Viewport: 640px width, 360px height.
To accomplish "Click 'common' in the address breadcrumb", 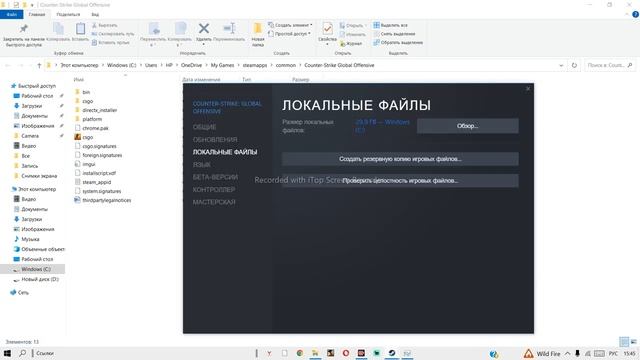I will coord(285,65).
